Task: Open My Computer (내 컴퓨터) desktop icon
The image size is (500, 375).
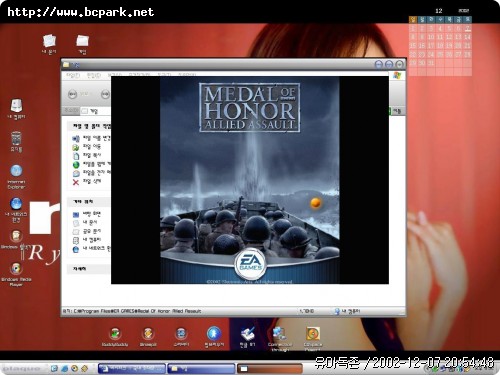Action: 16,109
